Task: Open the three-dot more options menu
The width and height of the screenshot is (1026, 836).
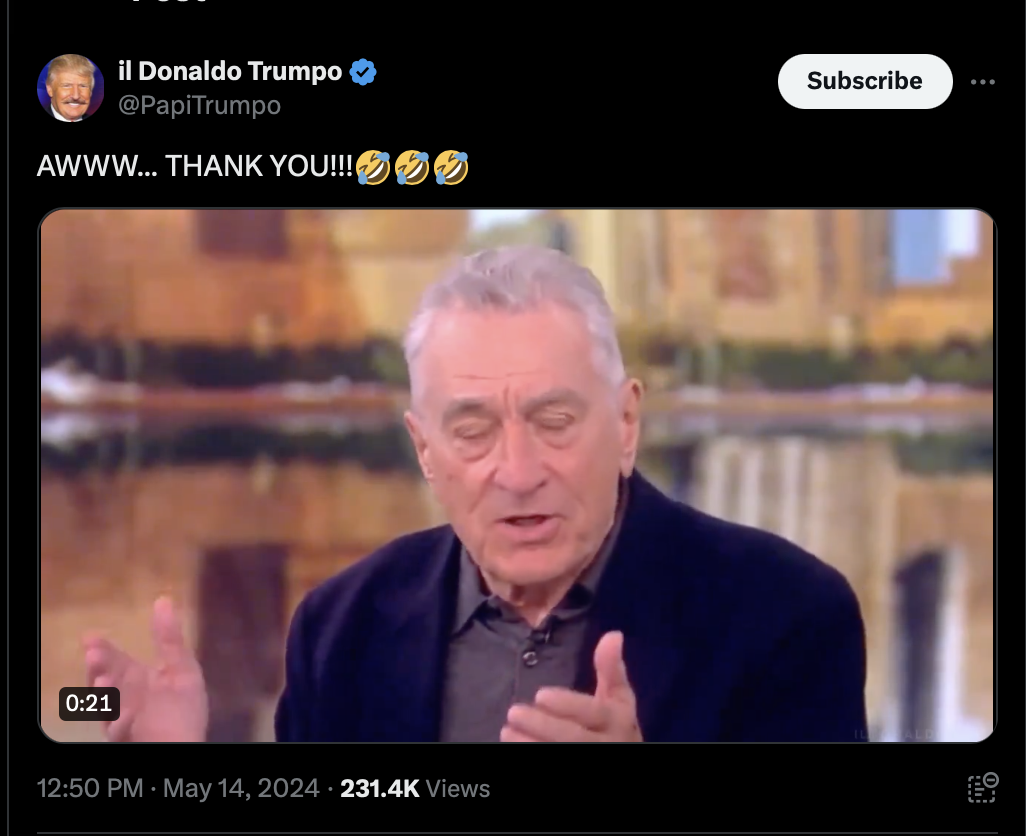Action: pos(982,82)
